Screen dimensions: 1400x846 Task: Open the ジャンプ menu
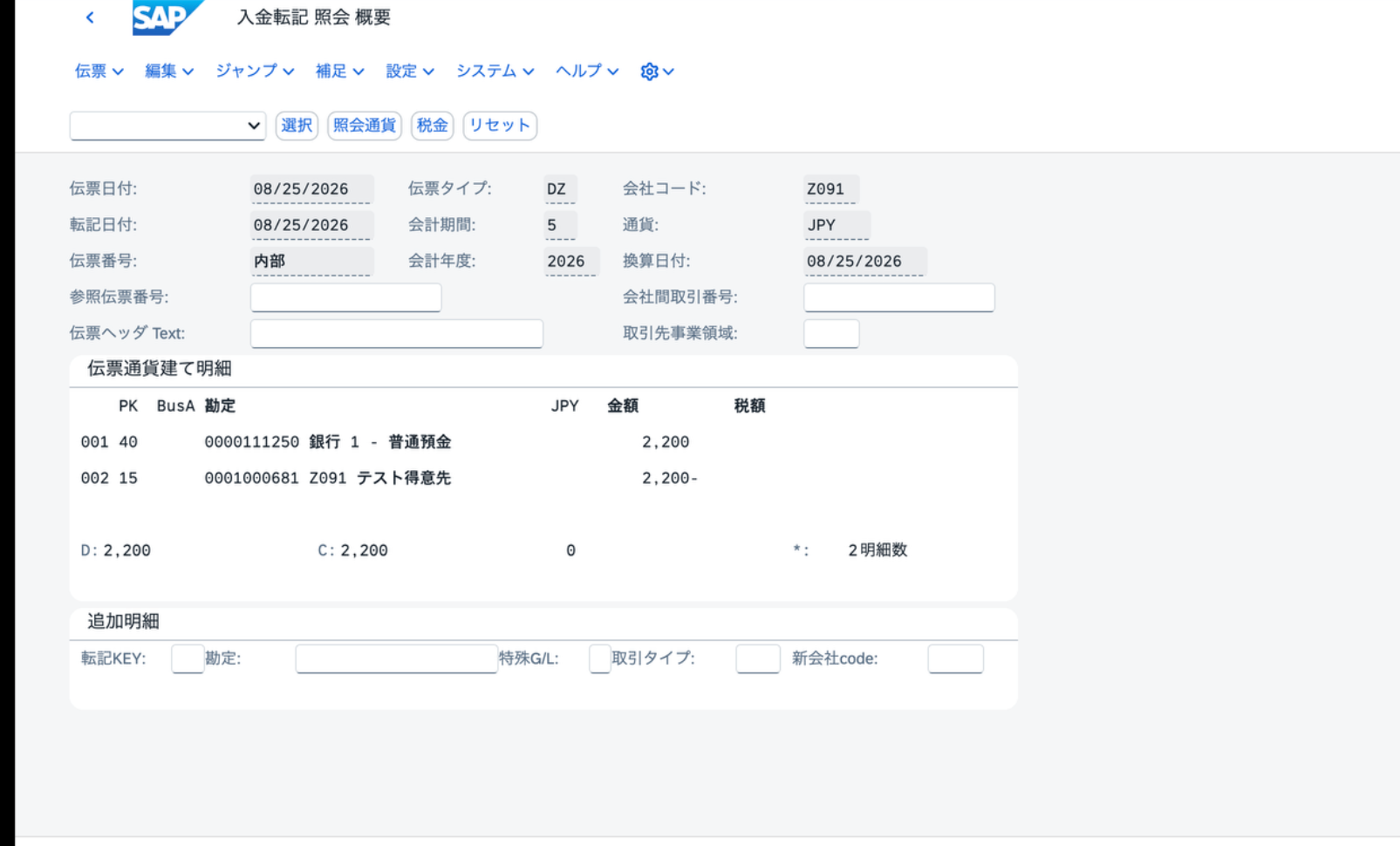(255, 72)
